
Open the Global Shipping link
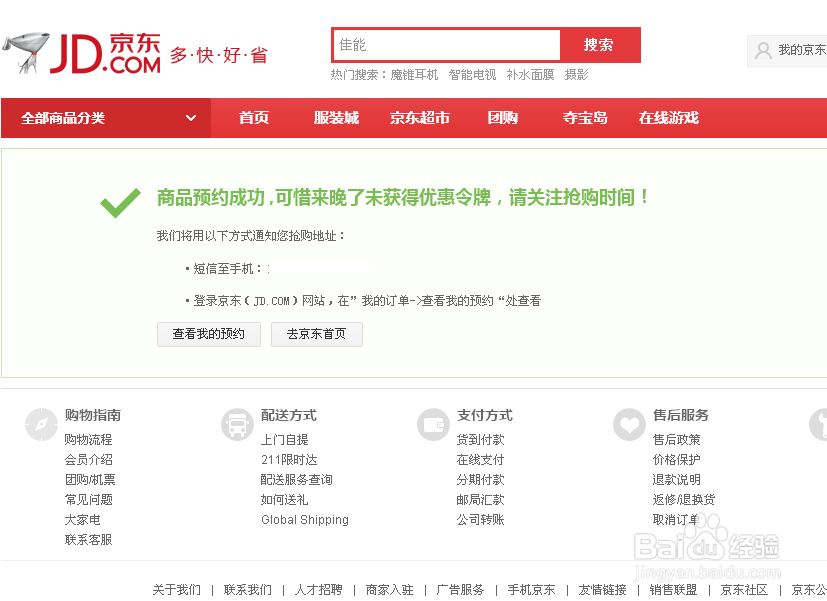(x=304, y=519)
